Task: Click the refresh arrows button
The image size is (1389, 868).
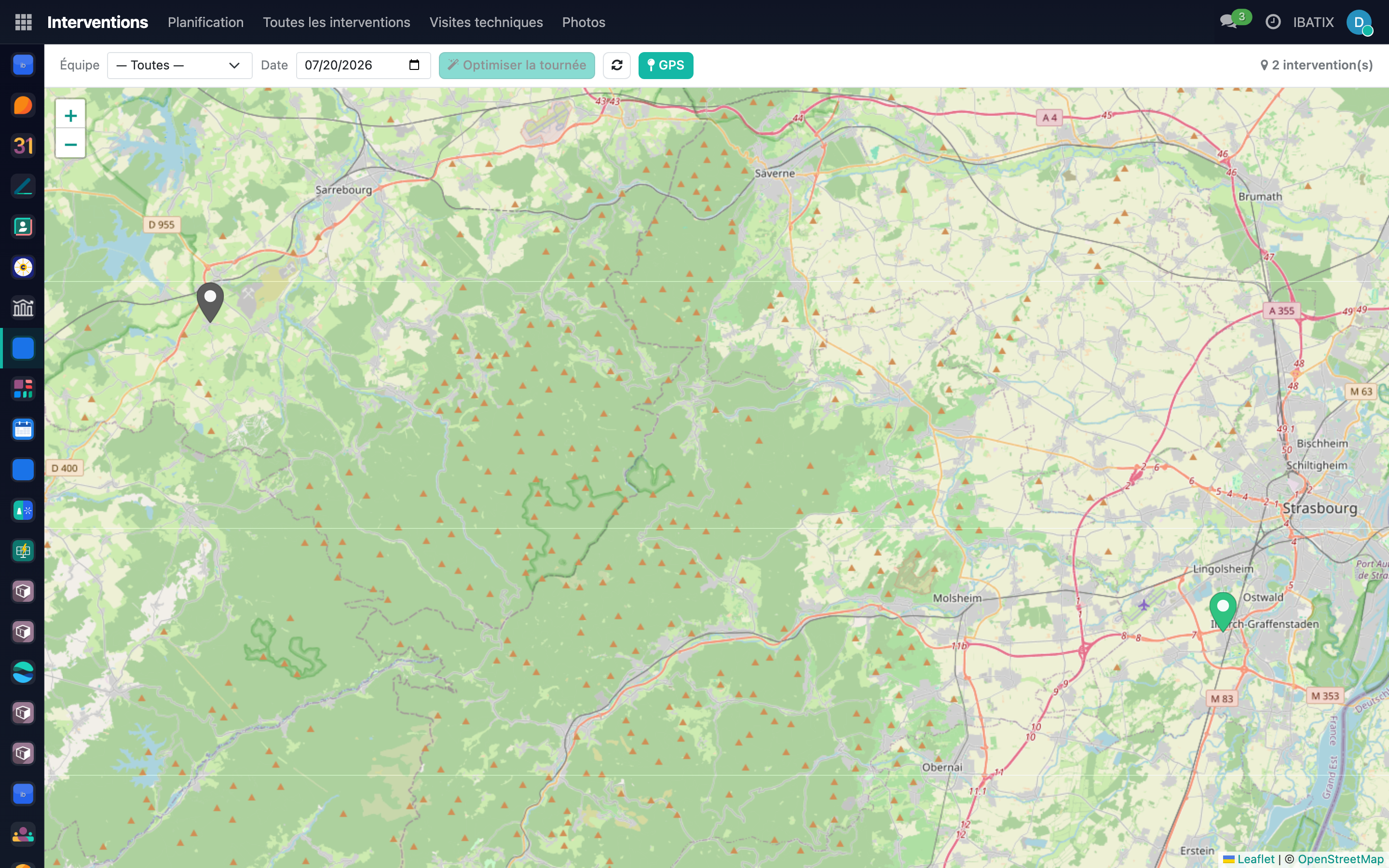Action: click(617, 65)
